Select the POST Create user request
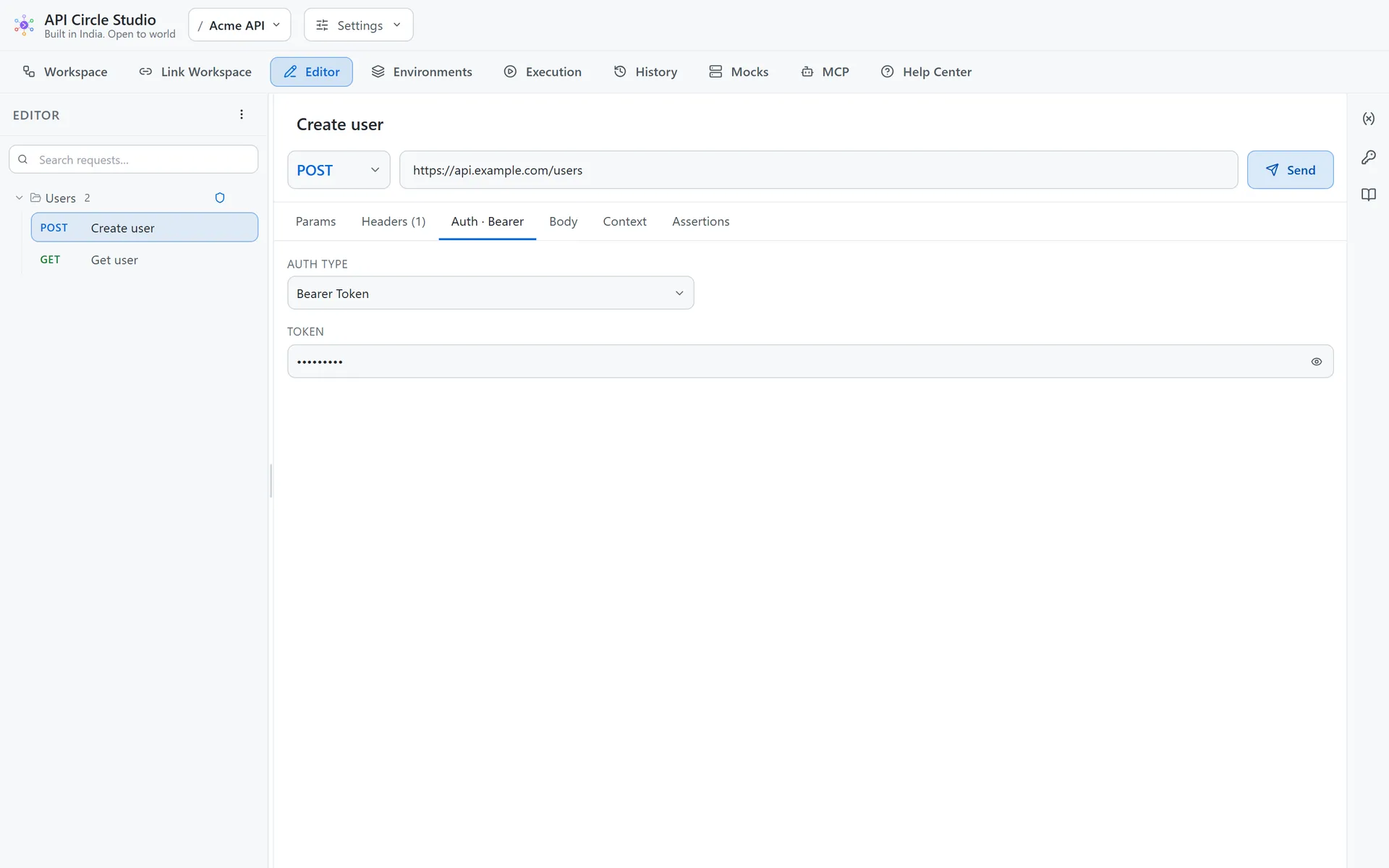The image size is (1389, 868). coord(145,227)
